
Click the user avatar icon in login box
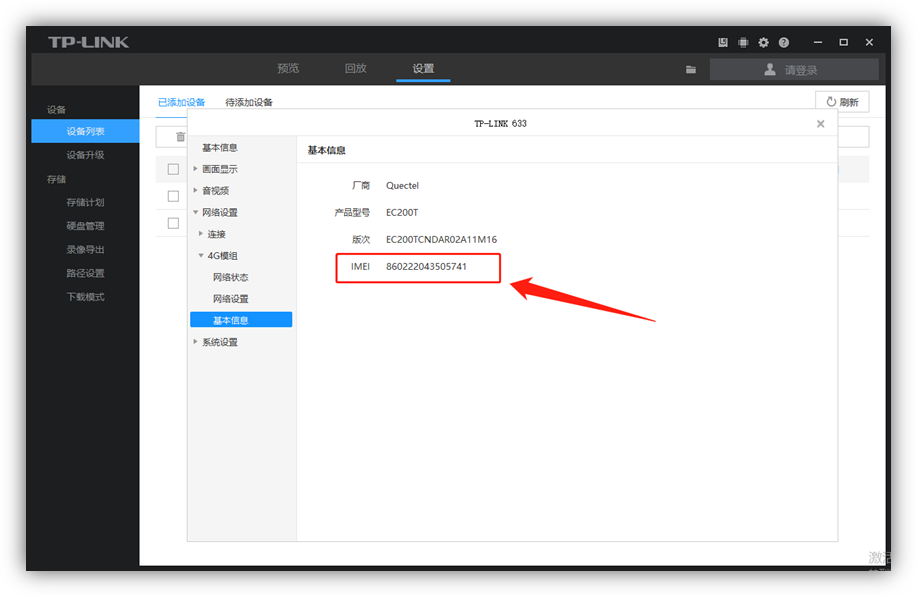770,69
